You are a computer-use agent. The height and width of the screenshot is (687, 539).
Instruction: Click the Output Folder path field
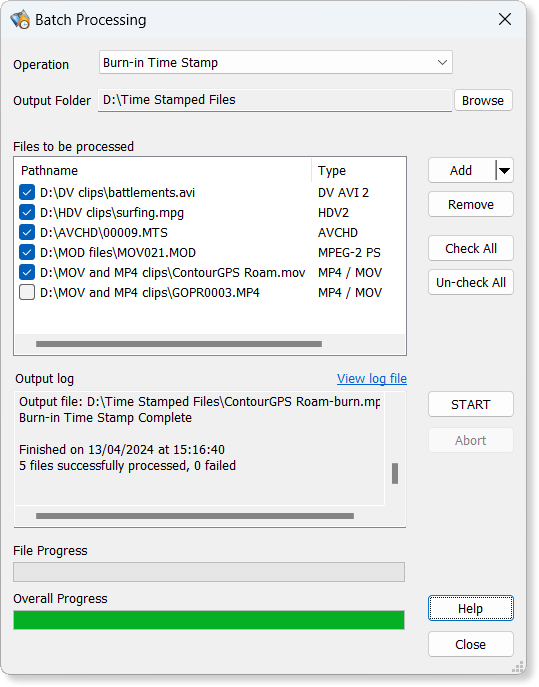click(275, 100)
